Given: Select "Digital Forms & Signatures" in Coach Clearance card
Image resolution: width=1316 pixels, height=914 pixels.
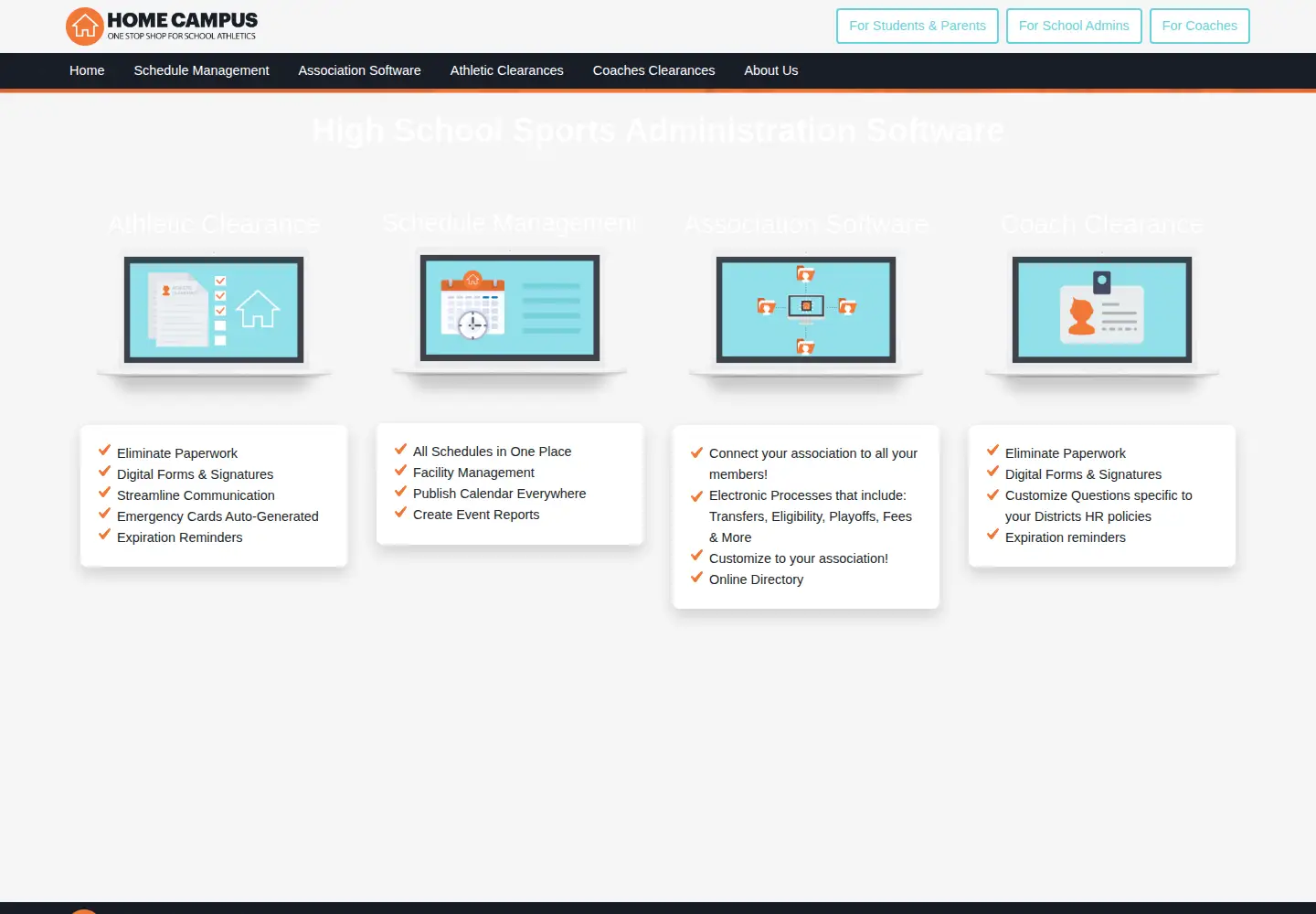Looking at the screenshot, I should [1083, 474].
